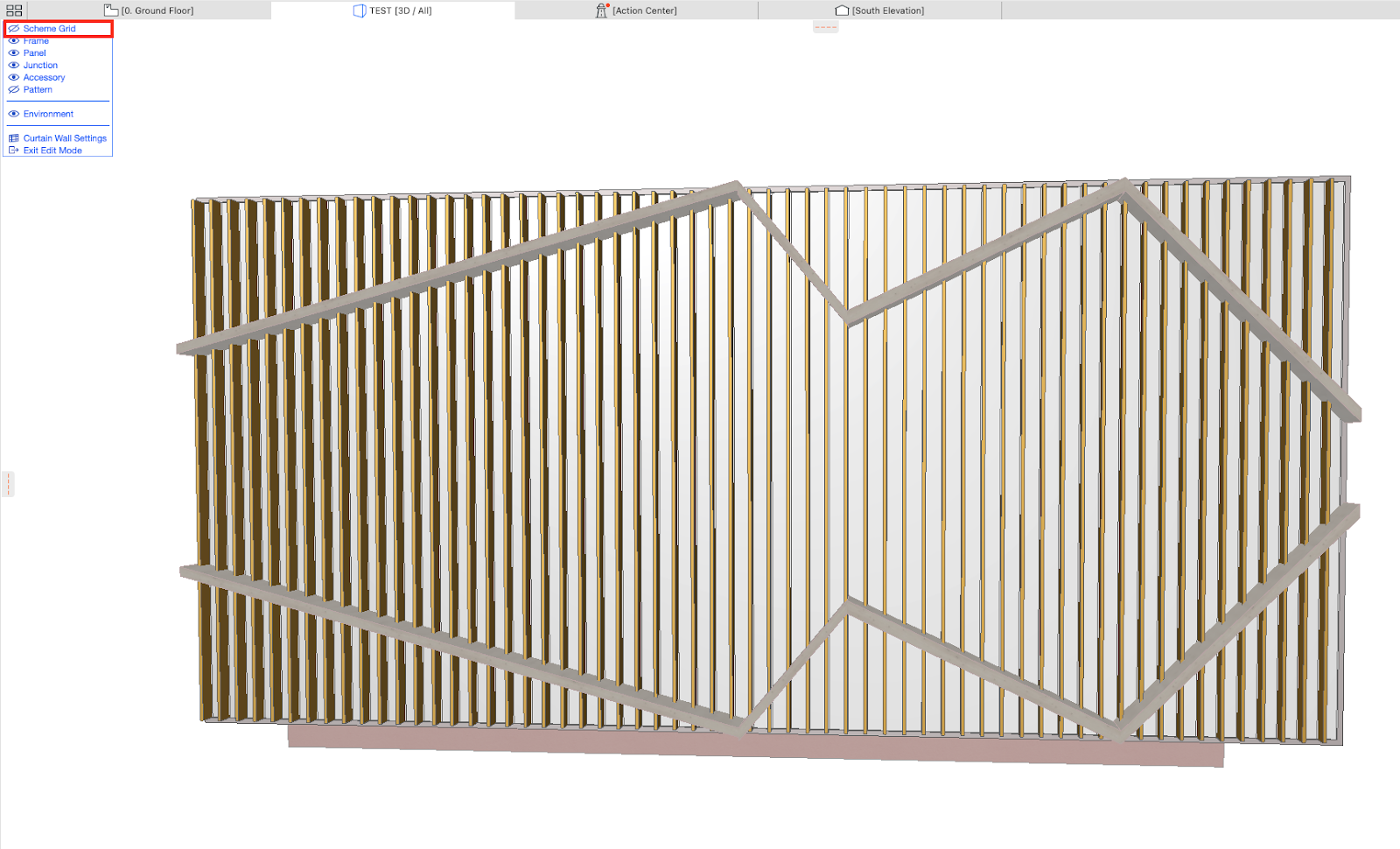Click the house icon on the South Elevation tab
This screenshot has width=1400, height=849.
coord(842,10)
